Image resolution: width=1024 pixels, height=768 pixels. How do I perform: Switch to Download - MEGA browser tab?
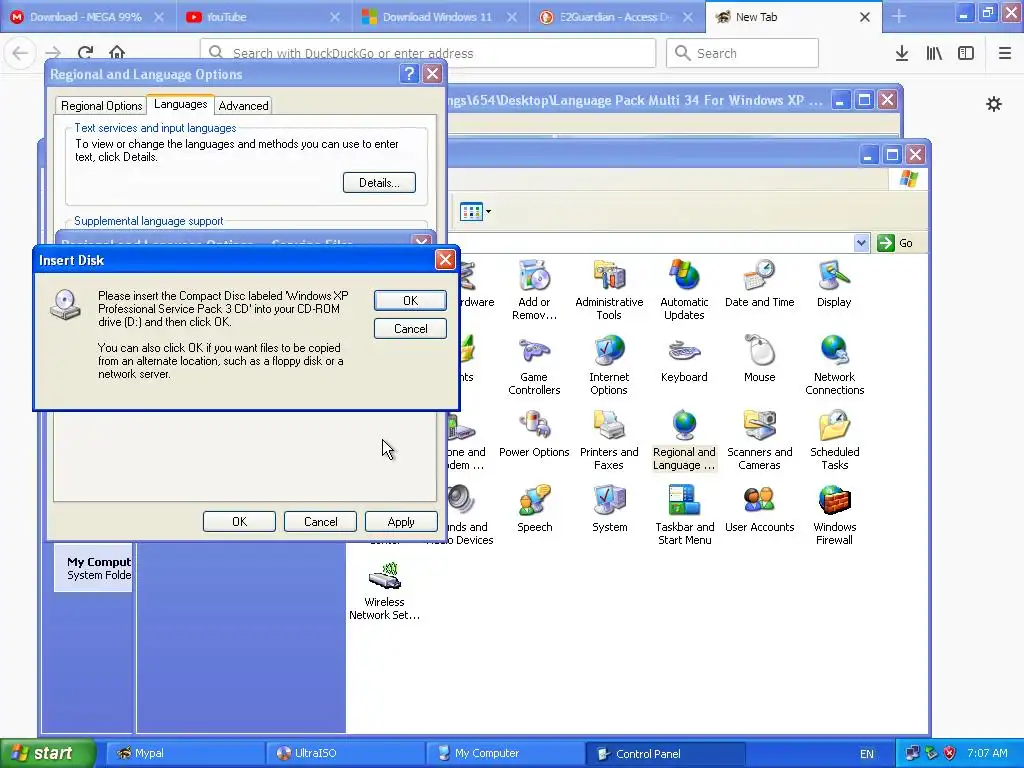pos(86,17)
